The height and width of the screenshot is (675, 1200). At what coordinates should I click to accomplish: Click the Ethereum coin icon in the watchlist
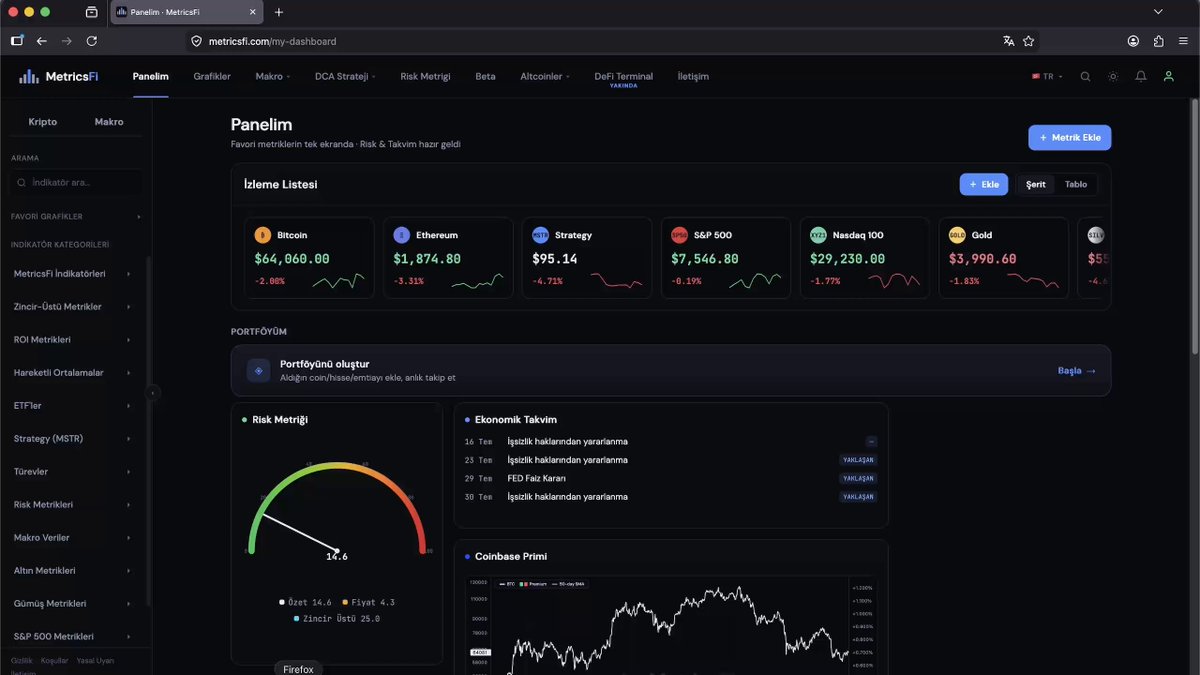point(402,235)
